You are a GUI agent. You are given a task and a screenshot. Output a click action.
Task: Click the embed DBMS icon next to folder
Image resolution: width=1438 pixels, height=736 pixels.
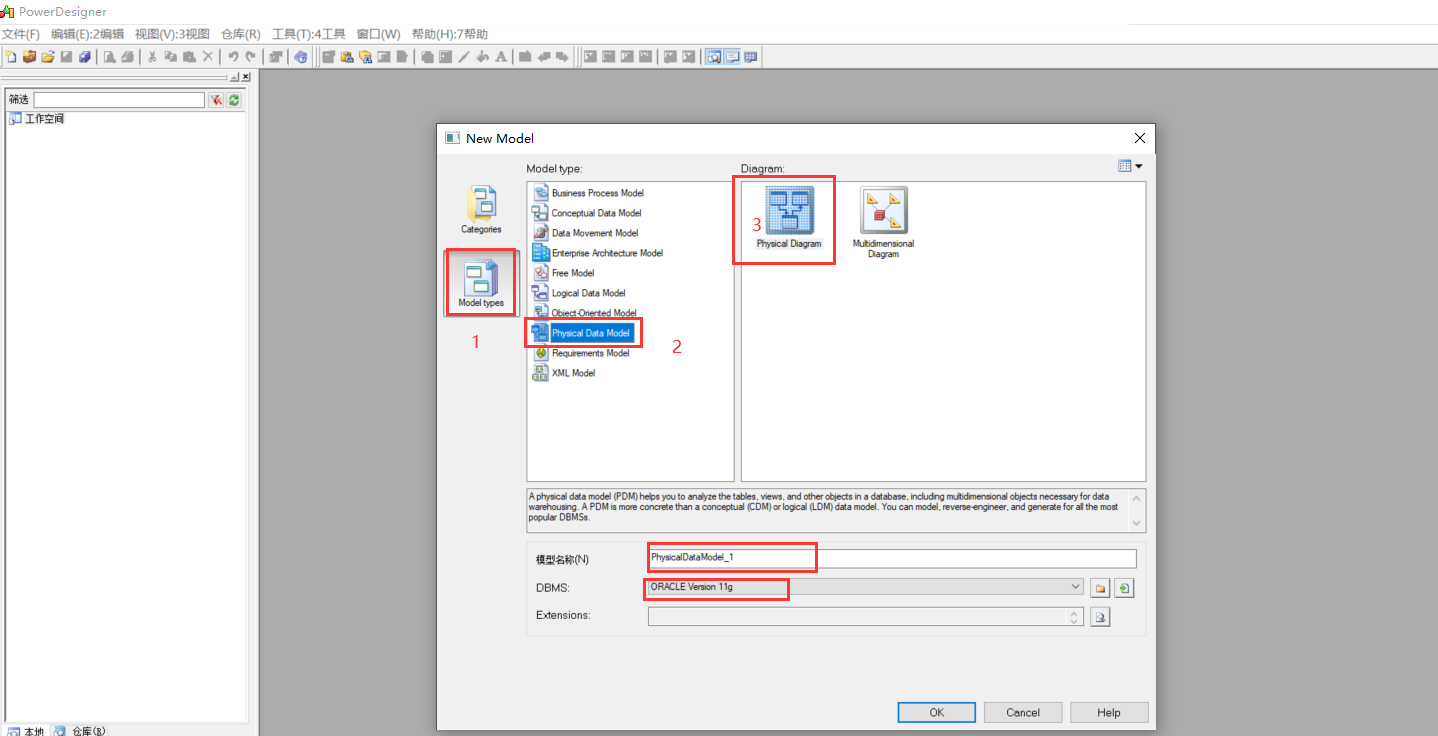[x=1124, y=588]
